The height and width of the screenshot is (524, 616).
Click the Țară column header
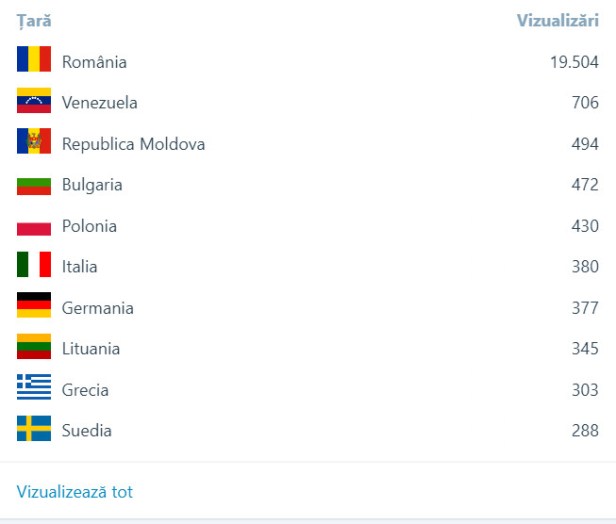point(34,21)
